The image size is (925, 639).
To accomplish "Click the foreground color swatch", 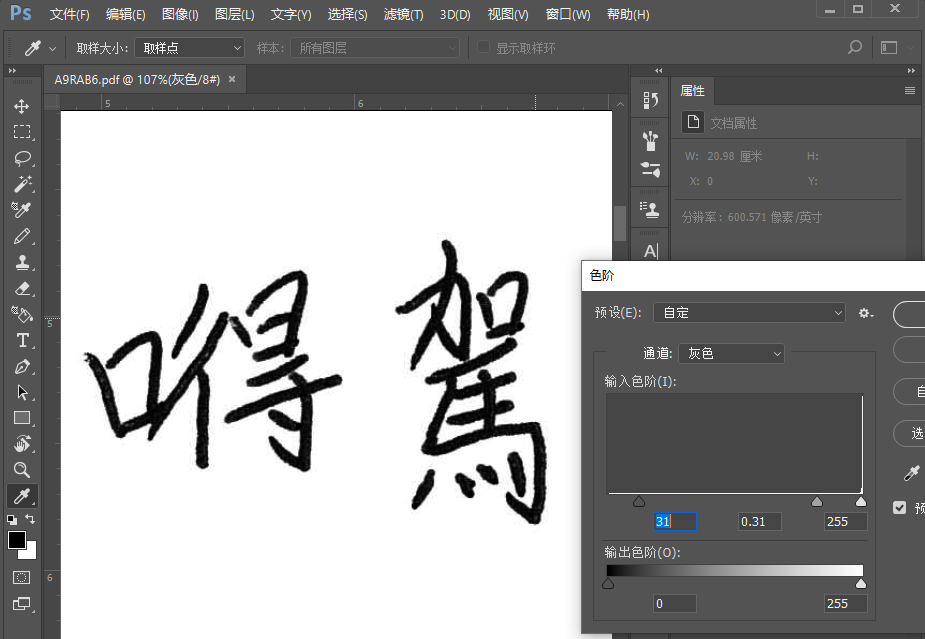I will [17, 539].
